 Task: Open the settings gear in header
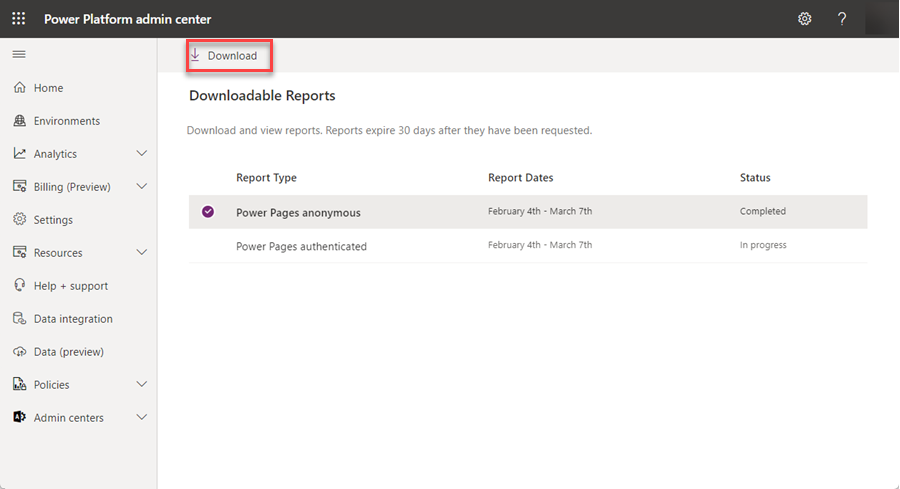[805, 19]
